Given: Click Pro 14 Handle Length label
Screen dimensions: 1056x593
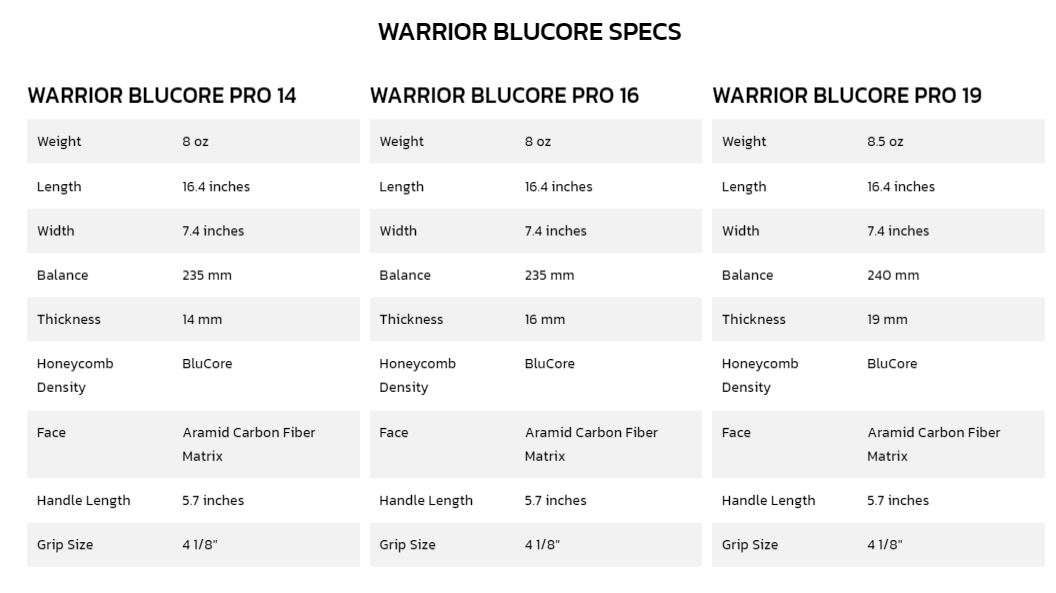Looking at the screenshot, I should [x=84, y=500].
